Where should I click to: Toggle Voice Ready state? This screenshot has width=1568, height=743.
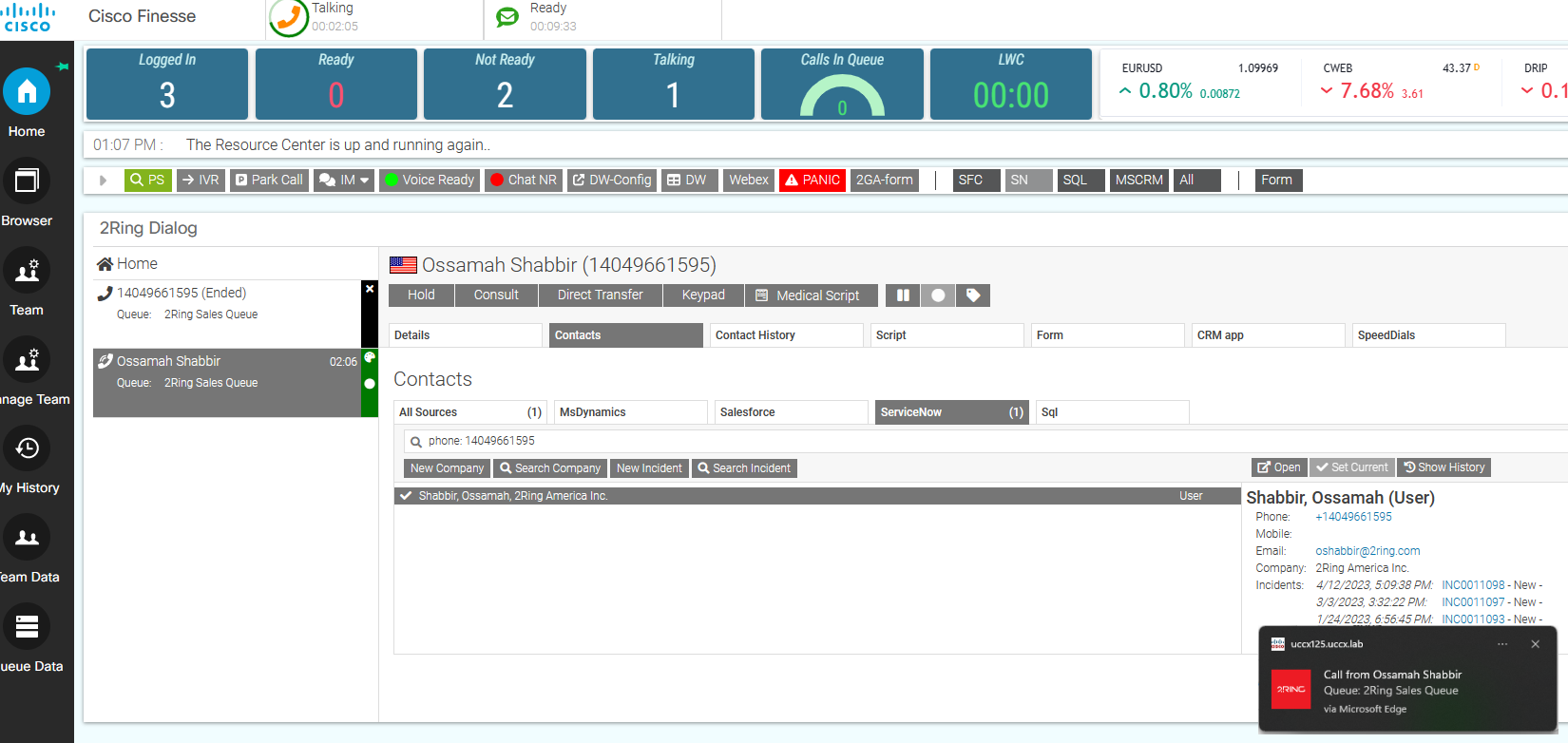coord(429,180)
